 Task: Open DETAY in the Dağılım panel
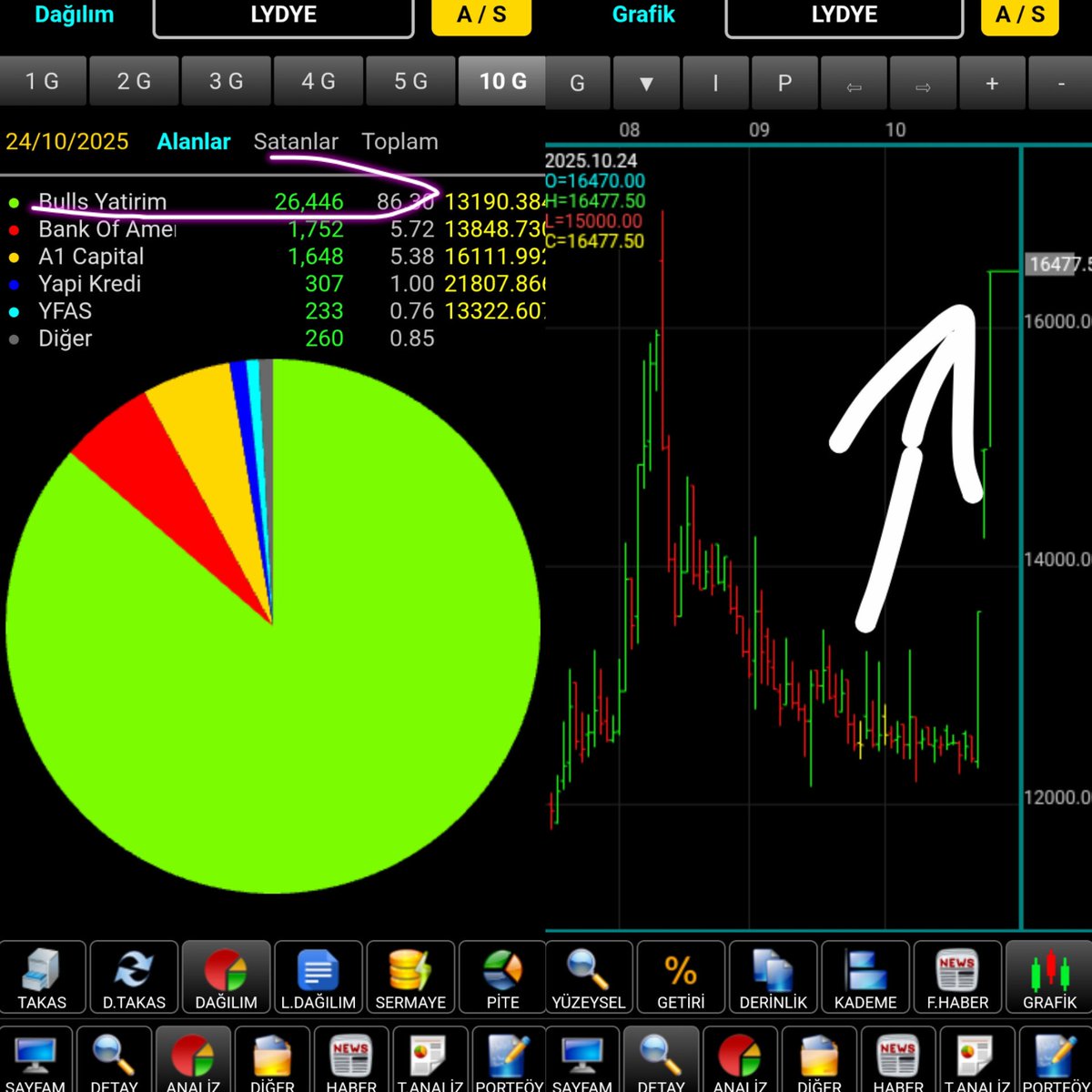click(114, 1060)
